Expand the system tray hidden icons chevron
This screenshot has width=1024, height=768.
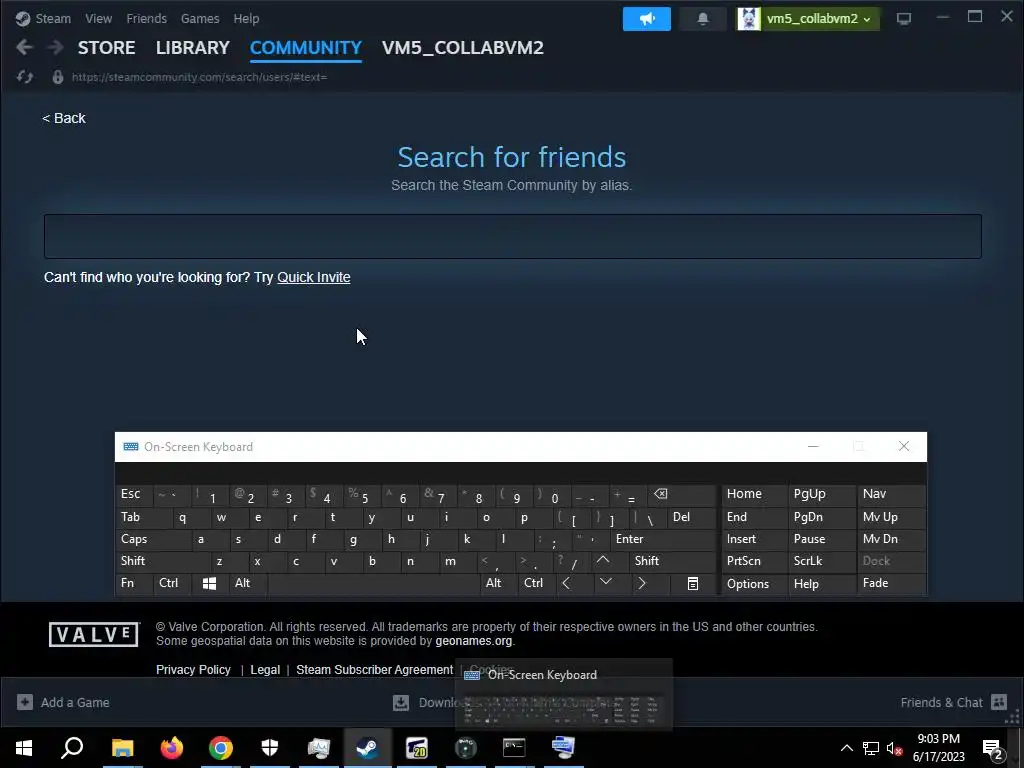click(846, 748)
